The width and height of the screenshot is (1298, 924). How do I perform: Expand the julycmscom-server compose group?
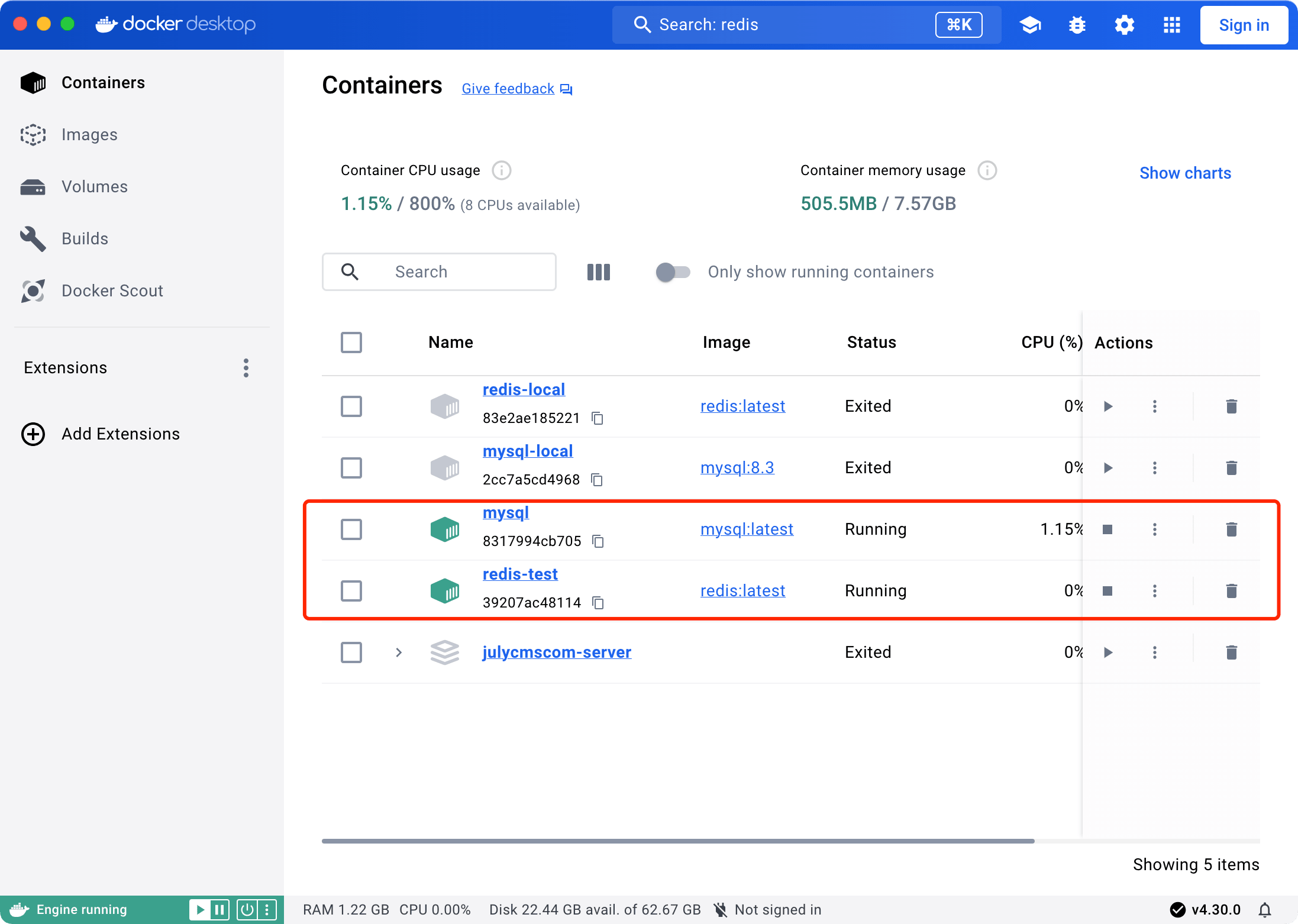[x=399, y=652]
